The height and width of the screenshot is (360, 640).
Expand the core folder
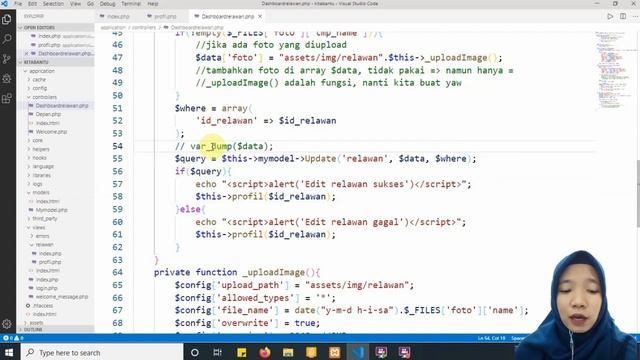tap(38, 140)
